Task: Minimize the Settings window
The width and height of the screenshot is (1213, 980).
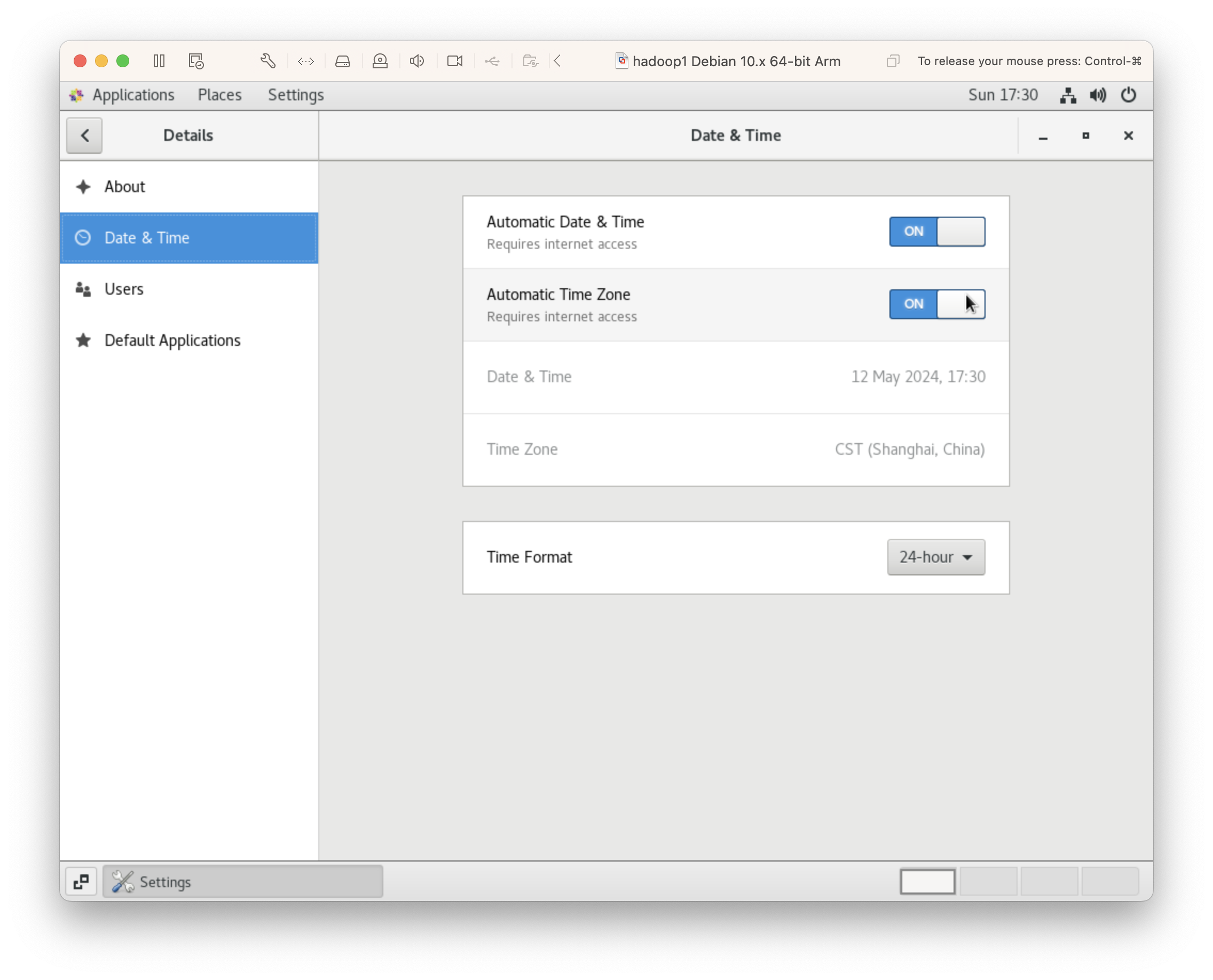Action: [1043, 136]
